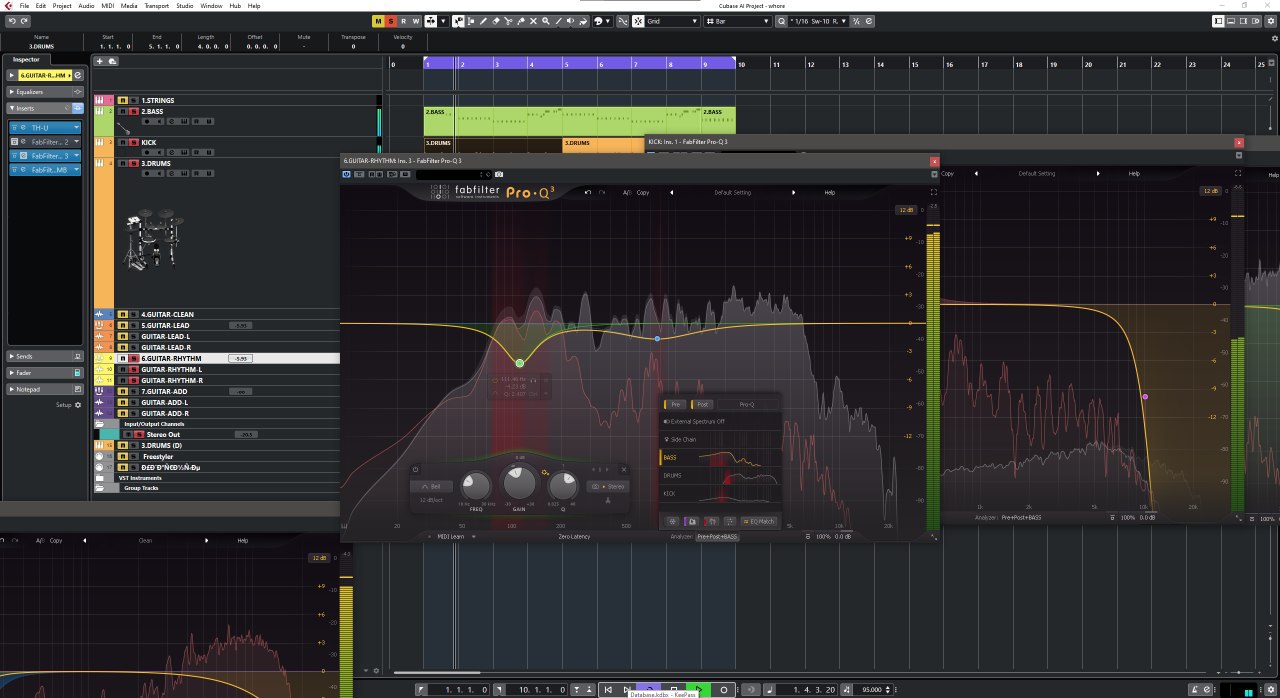The height and width of the screenshot is (698, 1280).
Task: Open the Hub menu
Action: pyautogui.click(x=235, y=5)
